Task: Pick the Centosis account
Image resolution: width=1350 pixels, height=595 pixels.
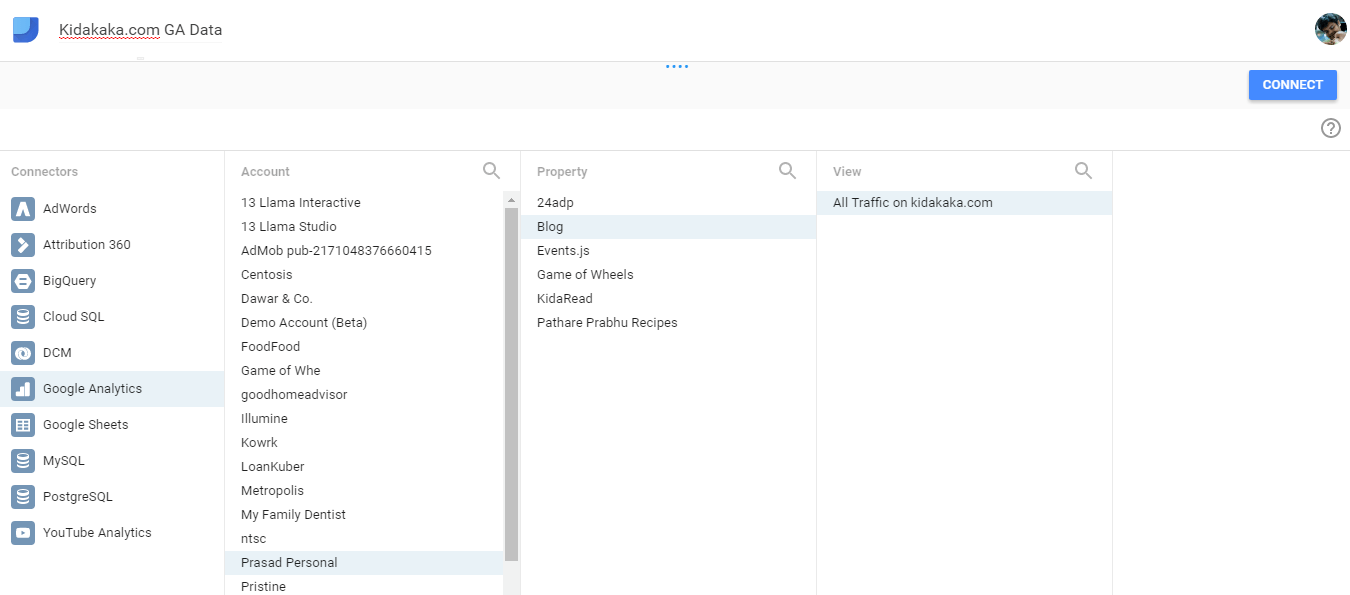Action: pyautogui.click(x=364, y=275)
